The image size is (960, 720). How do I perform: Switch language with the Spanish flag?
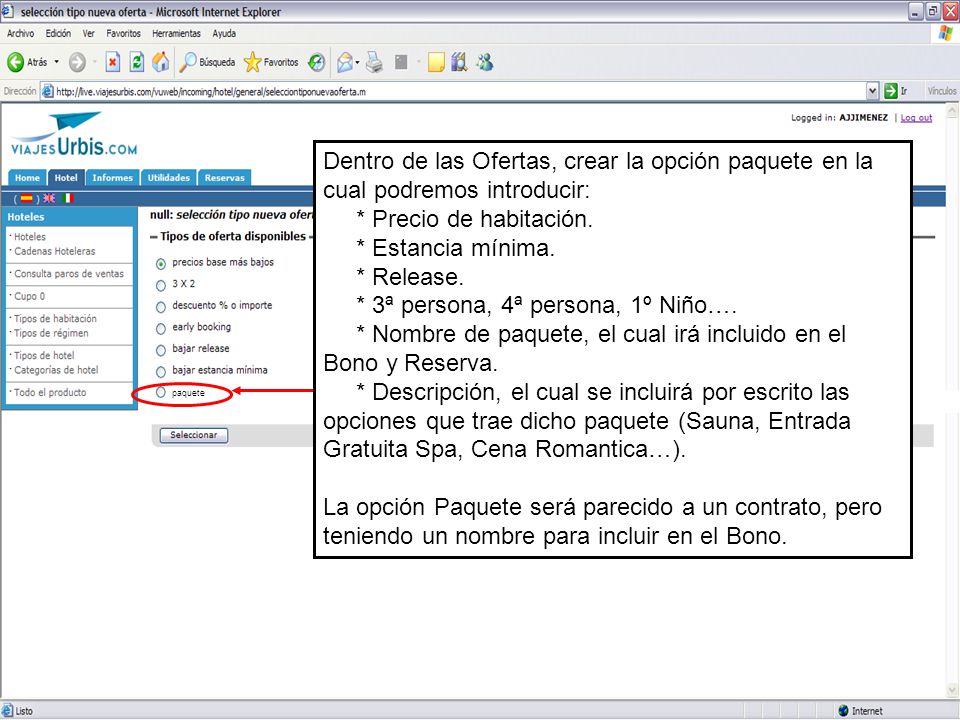pyautogui.click(x=26, y=198)
